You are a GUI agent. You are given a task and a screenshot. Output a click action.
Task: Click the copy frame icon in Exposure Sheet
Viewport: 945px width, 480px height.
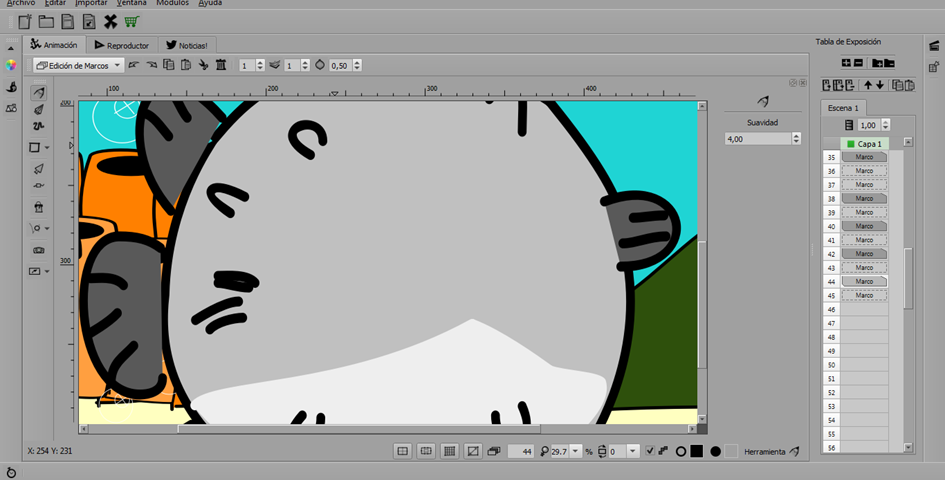pos(897,85)
